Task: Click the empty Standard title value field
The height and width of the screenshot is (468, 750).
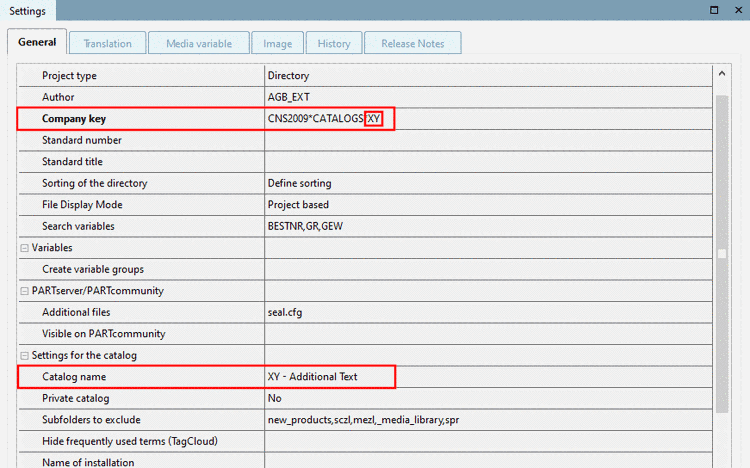Action: coord(488,162)
